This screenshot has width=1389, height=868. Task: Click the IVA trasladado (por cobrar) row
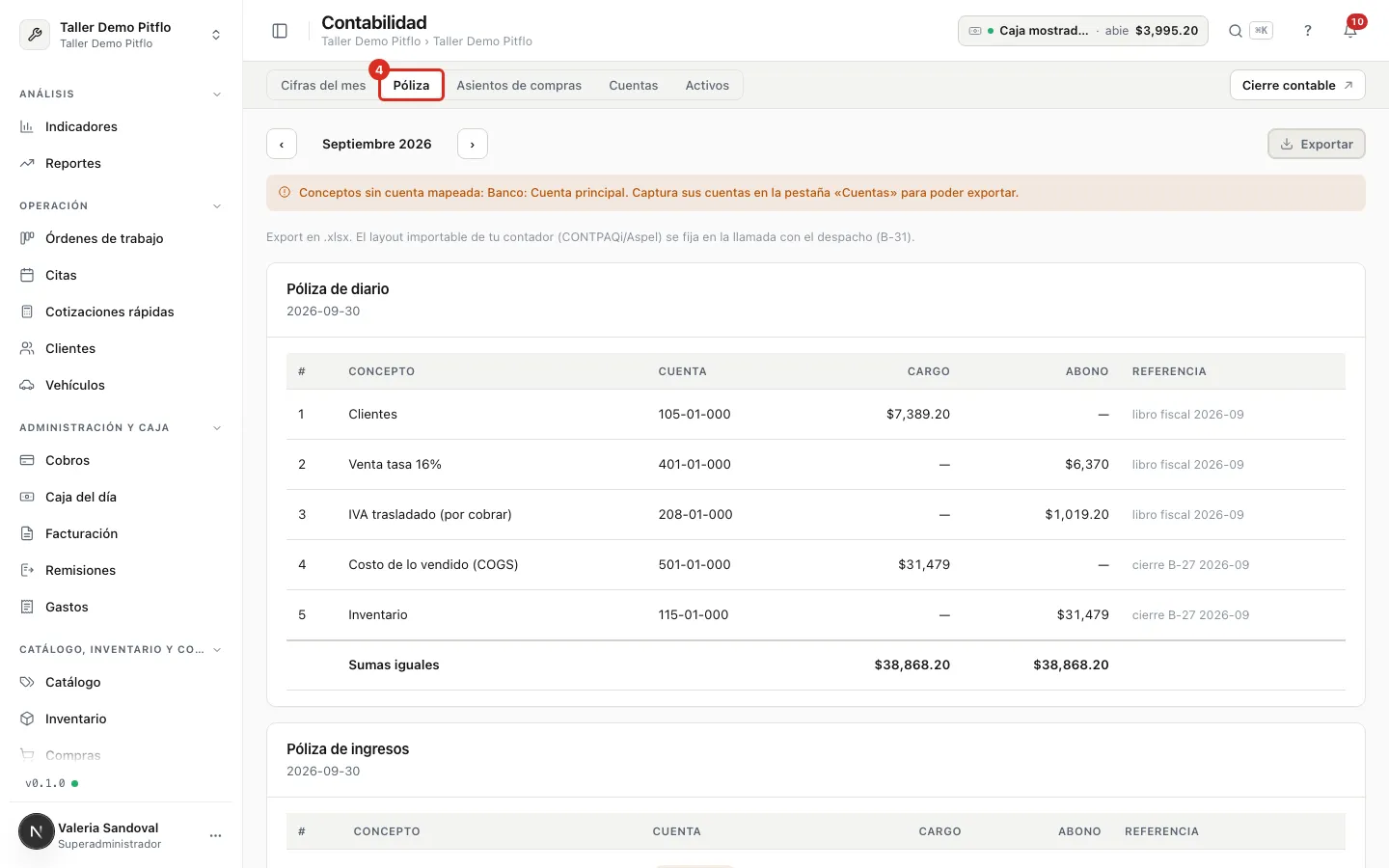point(816,515)
